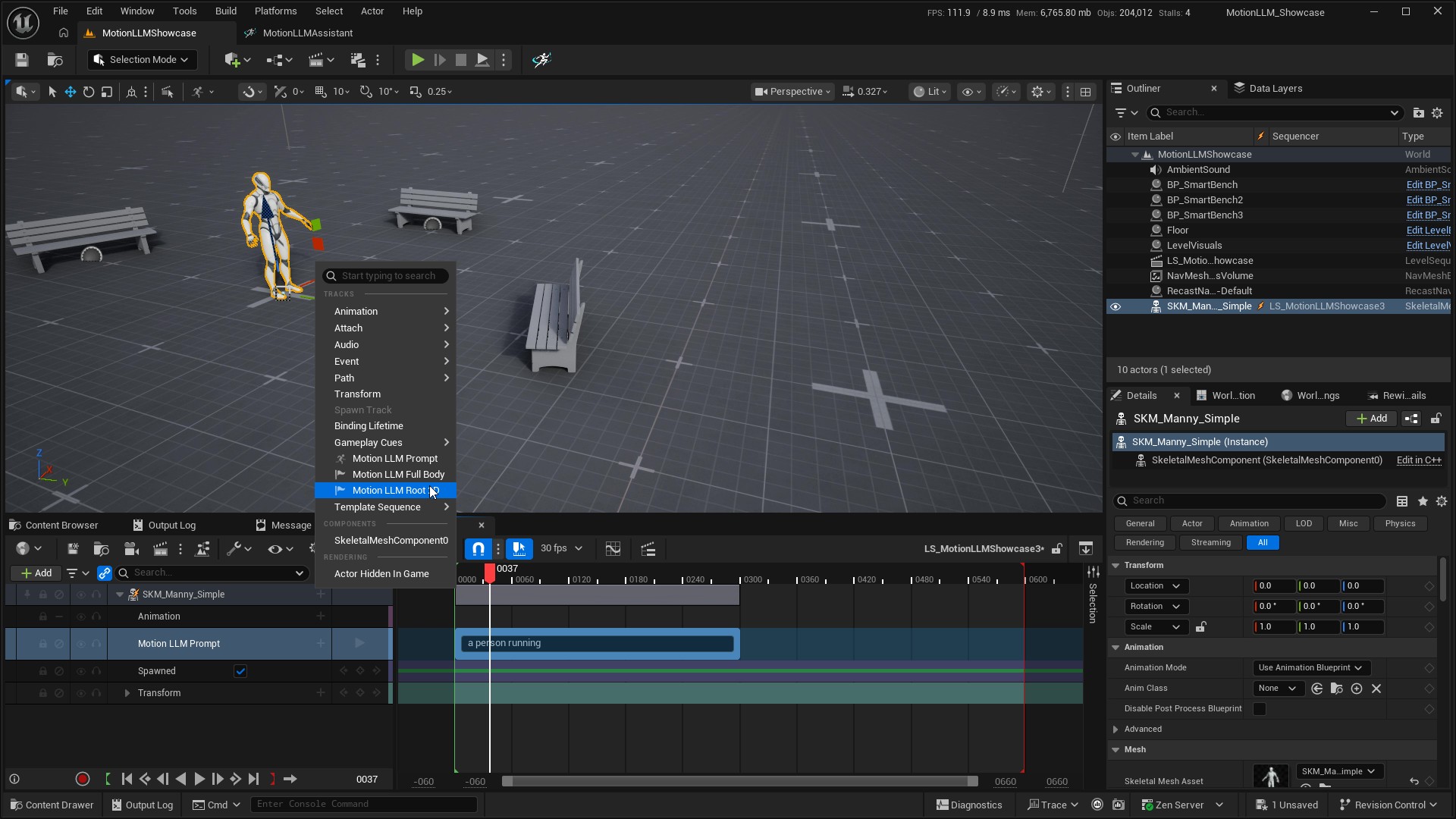Click the 'a person running' prompt section

pos(597,644)
